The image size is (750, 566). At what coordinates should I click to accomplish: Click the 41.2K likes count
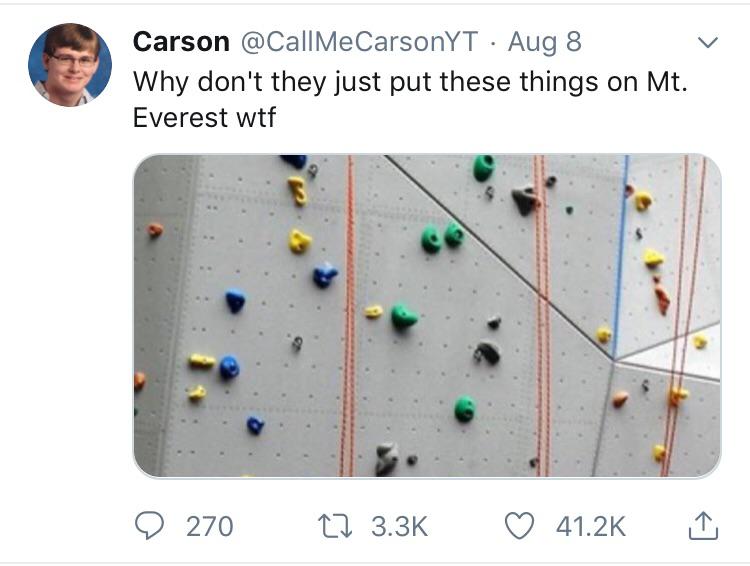pyautogui.click(x=591, y=525)
